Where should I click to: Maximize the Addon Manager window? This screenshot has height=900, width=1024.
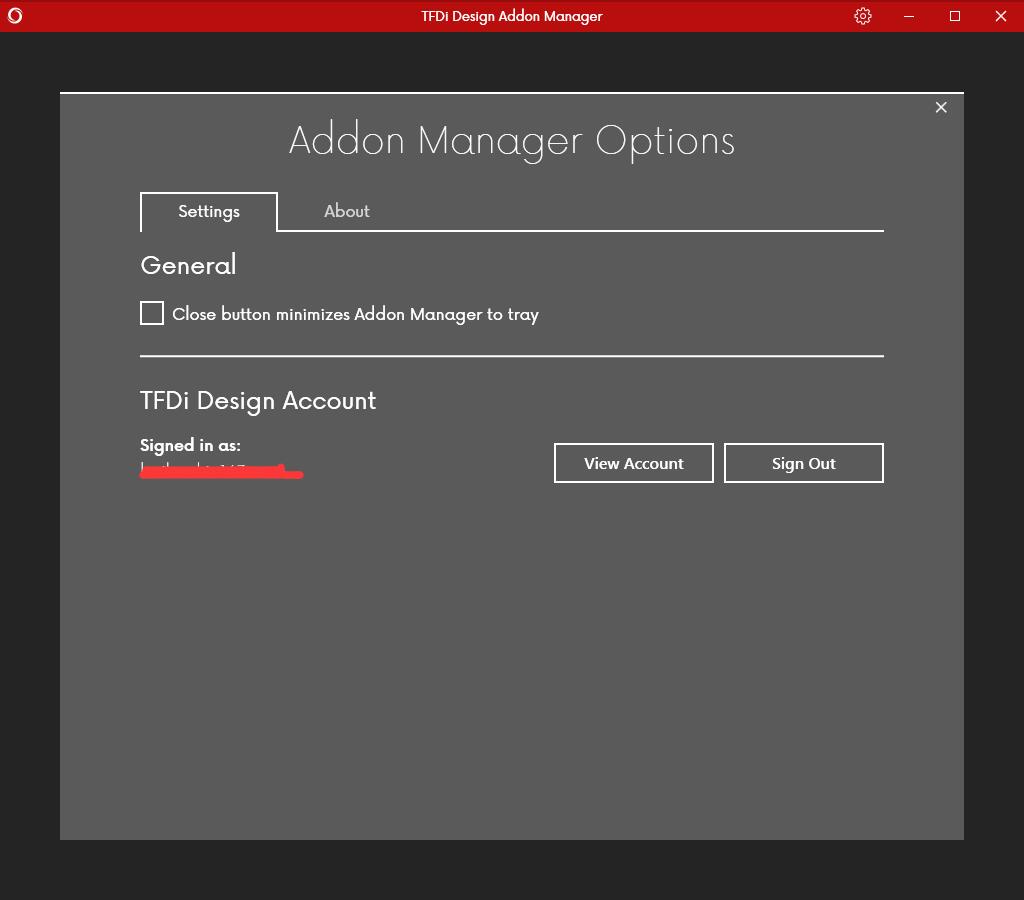pos(955,16)
